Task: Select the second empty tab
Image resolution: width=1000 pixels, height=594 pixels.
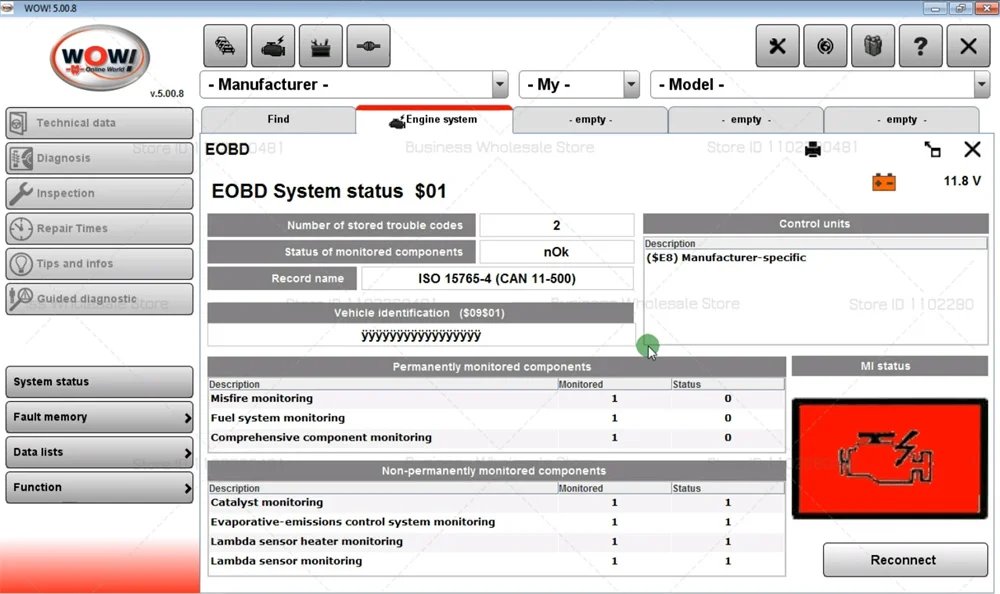Action: click(x=746, y=119)
